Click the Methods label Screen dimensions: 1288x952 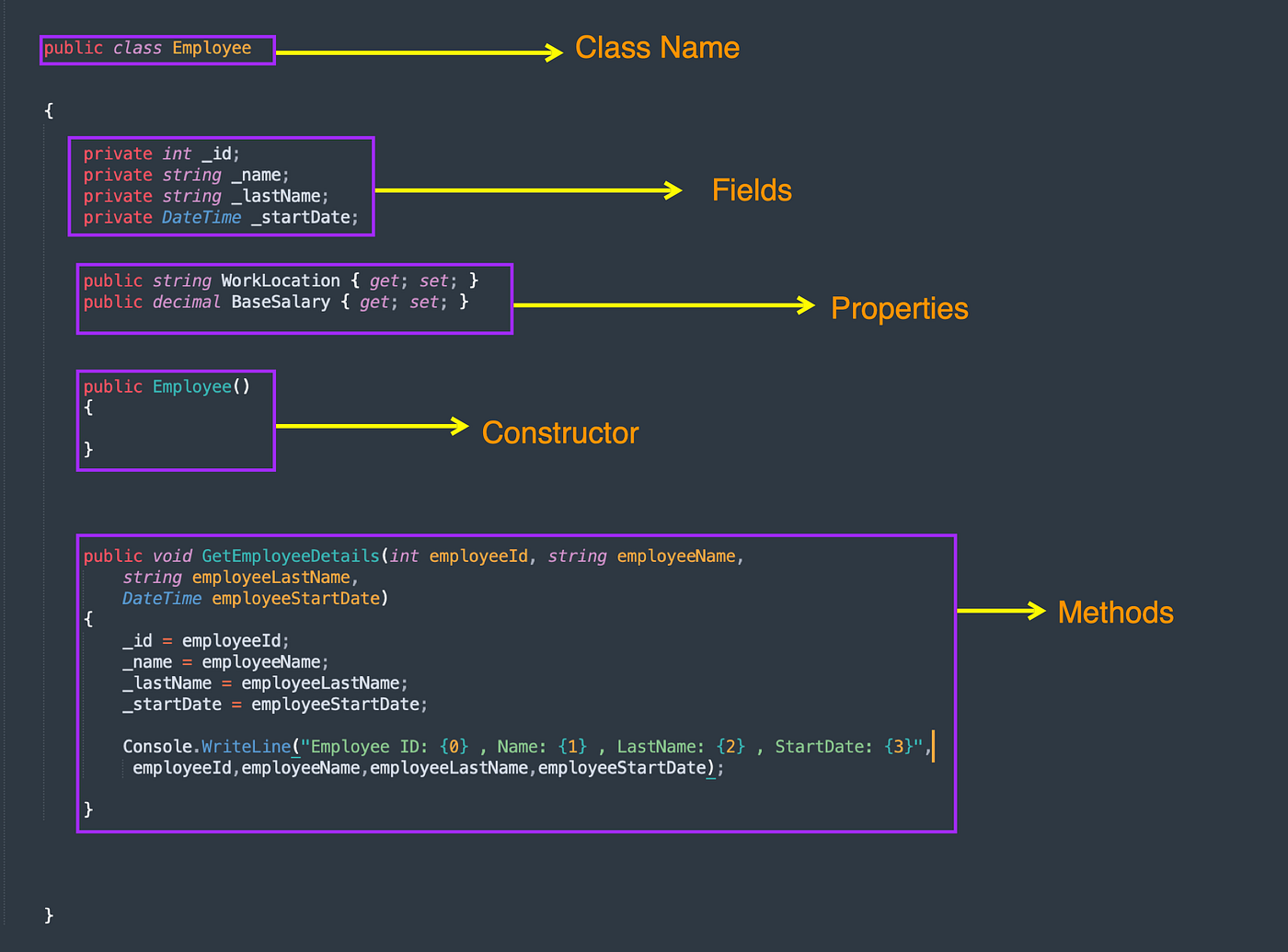click(x=1115, y=612)
